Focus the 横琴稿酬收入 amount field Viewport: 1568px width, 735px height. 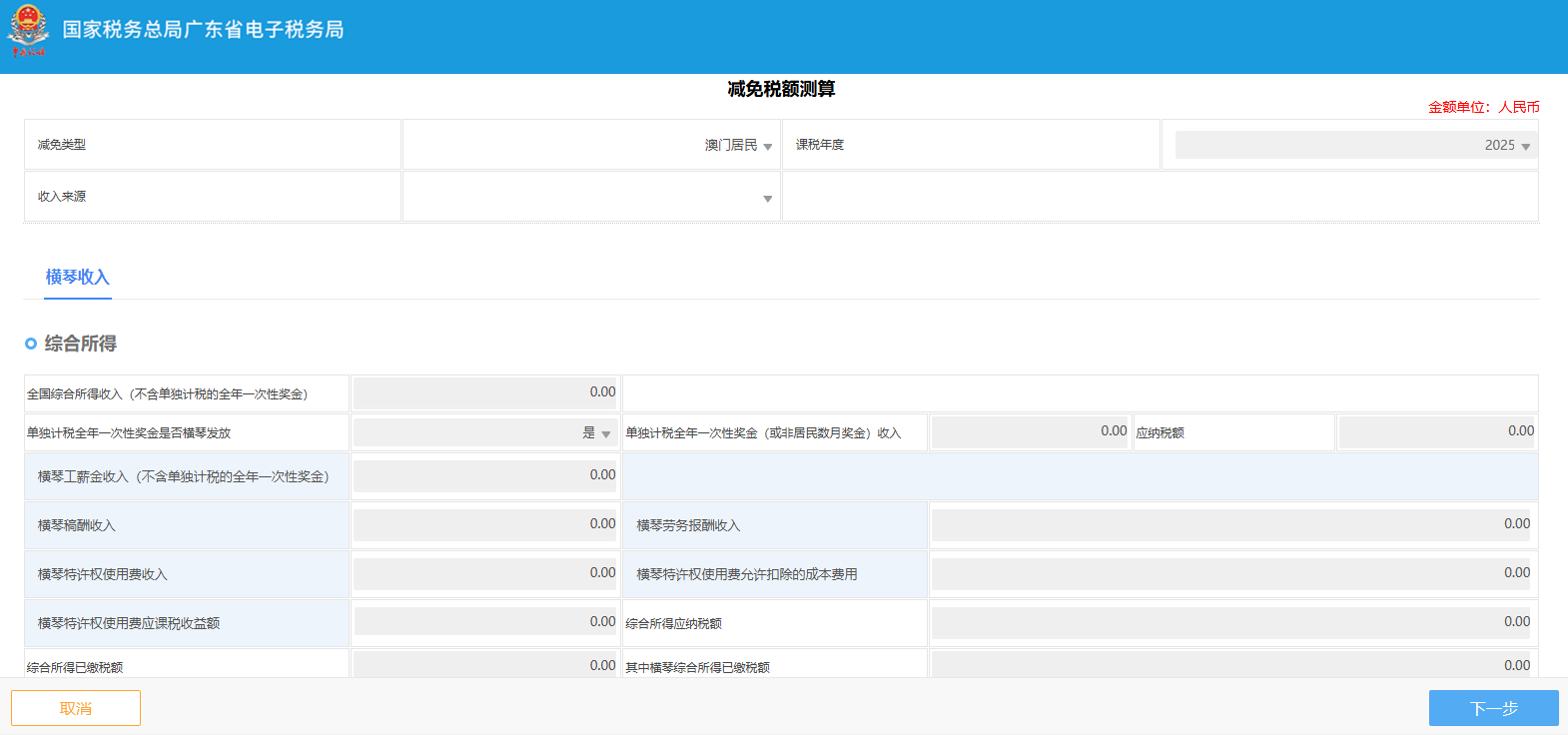click(485, 525)
